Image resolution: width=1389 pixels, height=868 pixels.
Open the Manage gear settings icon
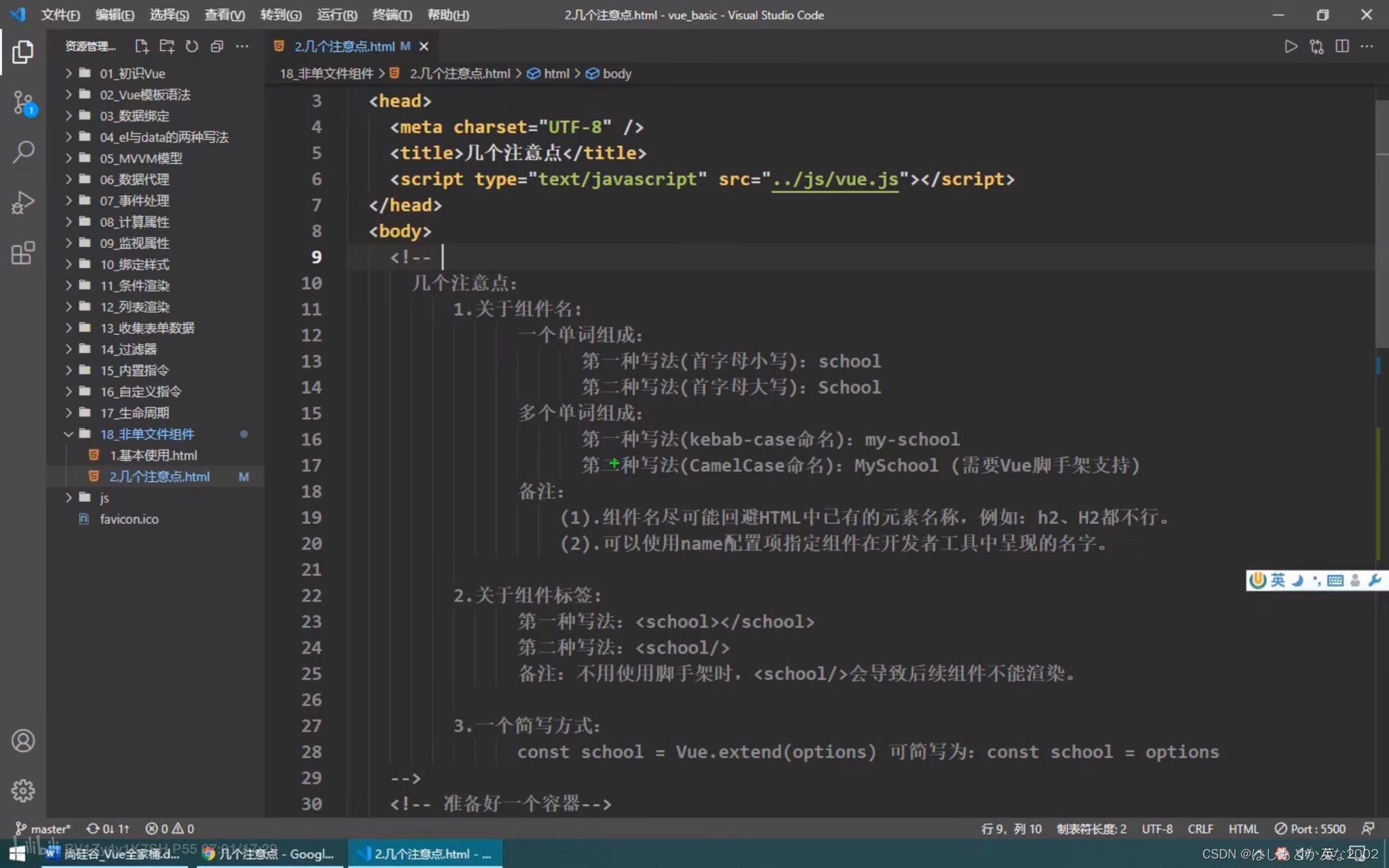click(x=23, y=791)
